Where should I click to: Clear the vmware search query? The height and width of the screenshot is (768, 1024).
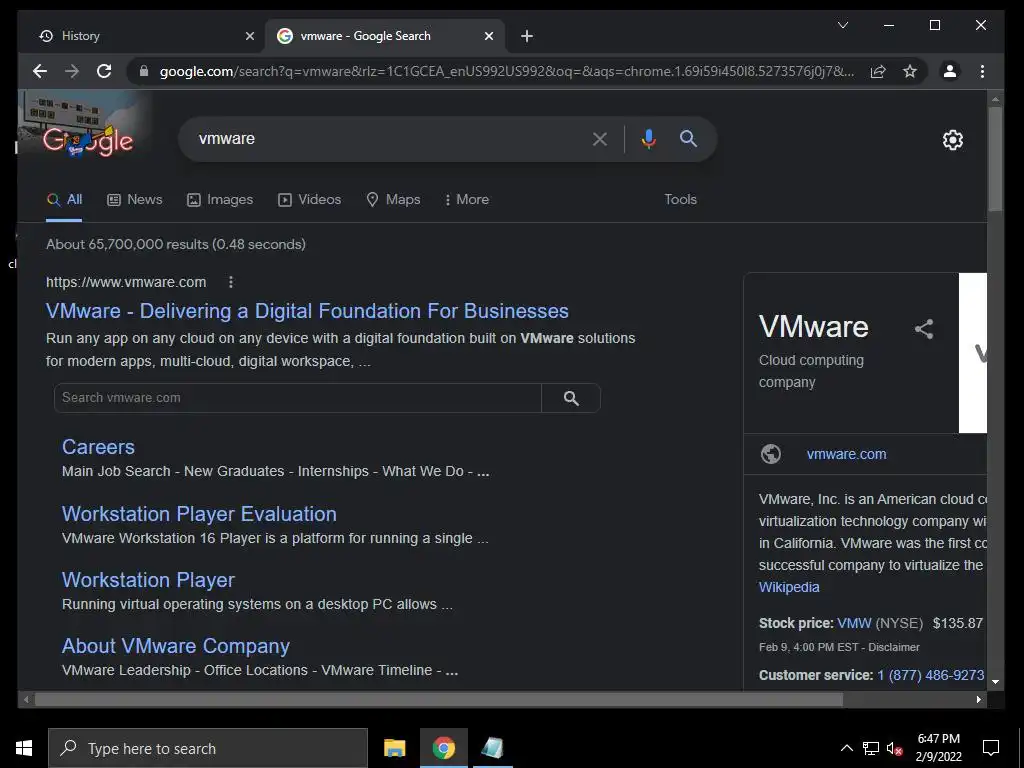(600, 138)
